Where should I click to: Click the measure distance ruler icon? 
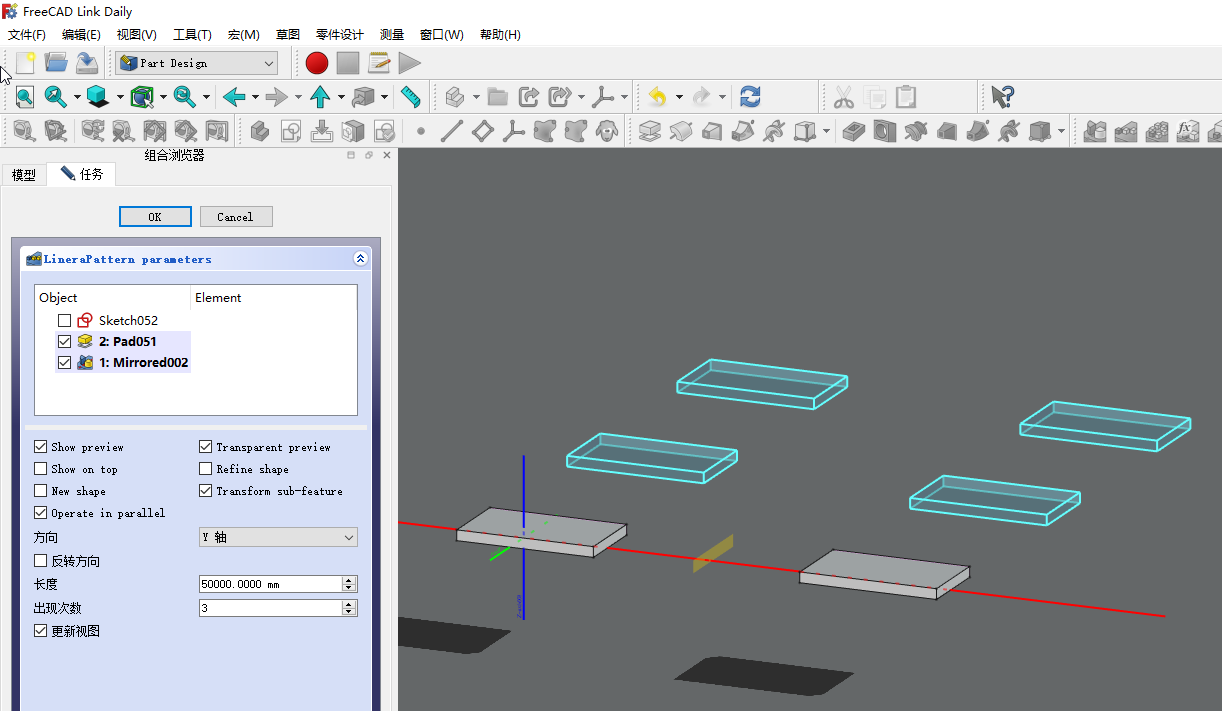click(410, 97)
